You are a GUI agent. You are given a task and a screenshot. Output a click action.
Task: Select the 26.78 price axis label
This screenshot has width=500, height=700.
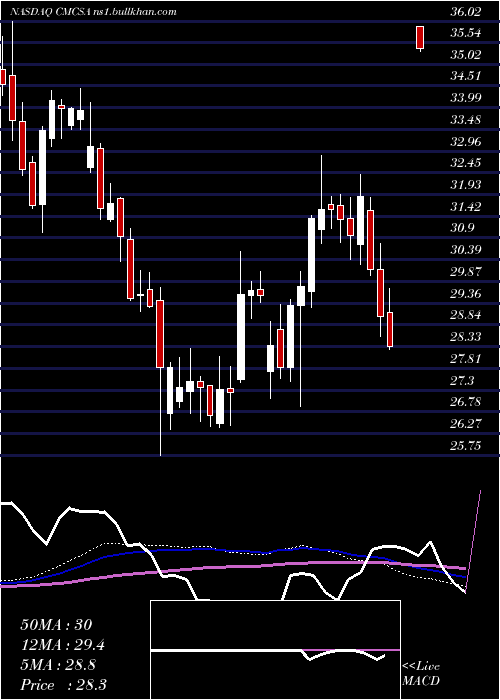point(466,404)
